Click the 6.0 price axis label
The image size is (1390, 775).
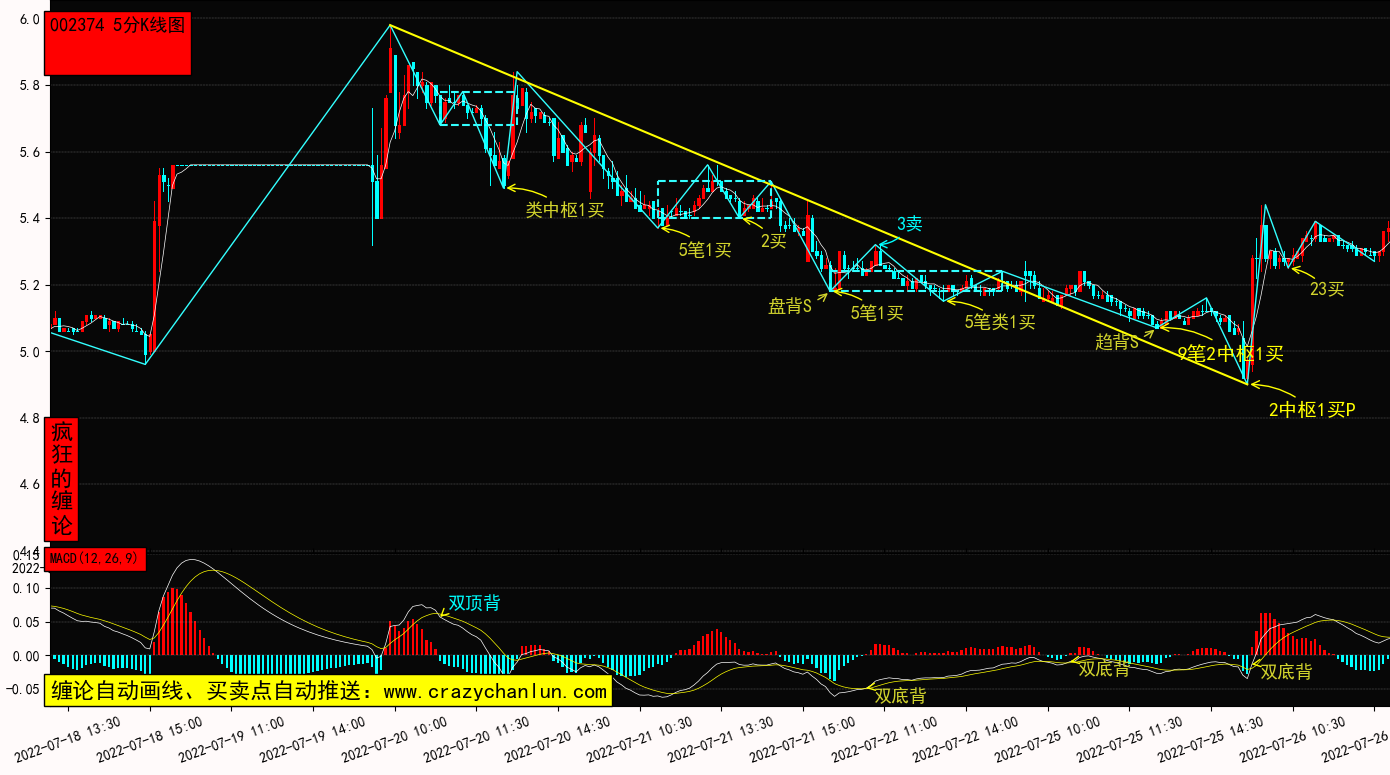[30, 19]
